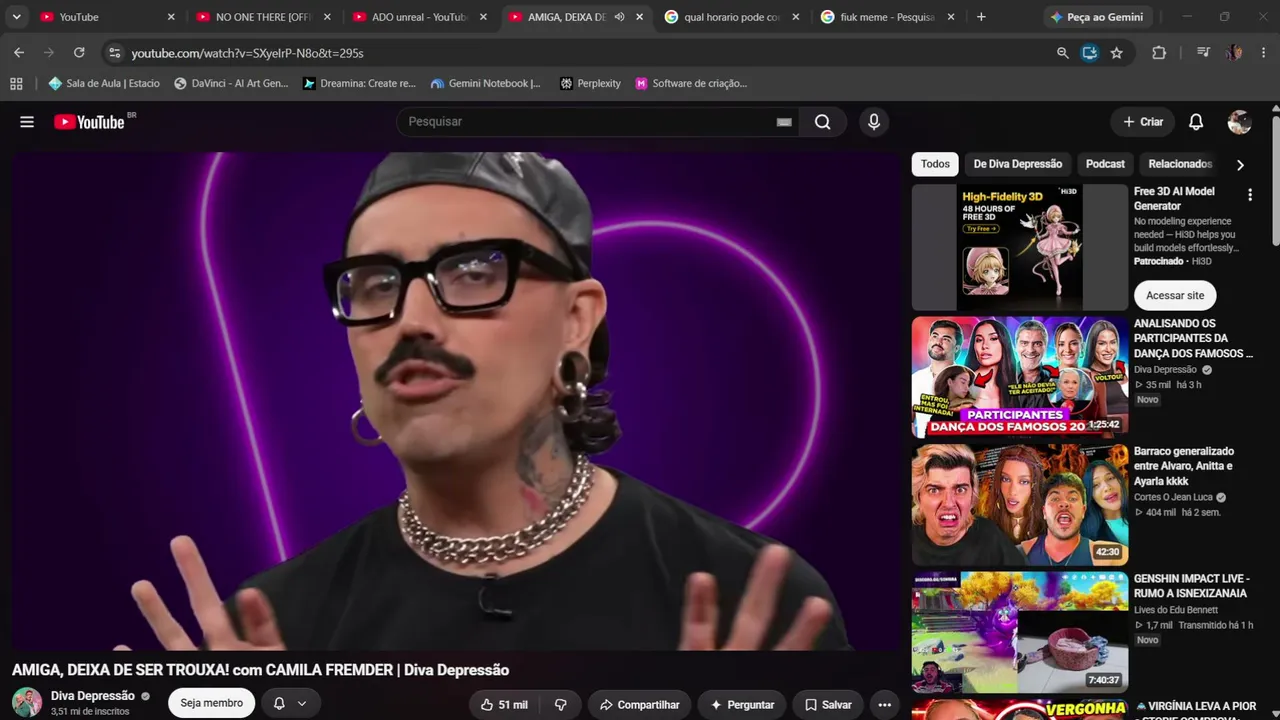Image resolution: width=1280 pixels, height=720 pixels.
Task: Go back to previous page
Action: pyautogui.click(x=19, y=53)
